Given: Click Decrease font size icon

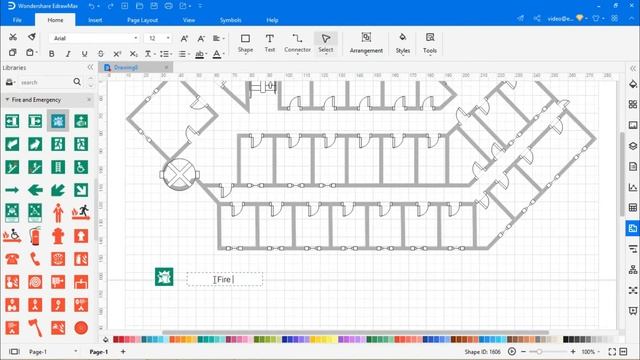Looking at the screenshot, I should pos(201,38).
